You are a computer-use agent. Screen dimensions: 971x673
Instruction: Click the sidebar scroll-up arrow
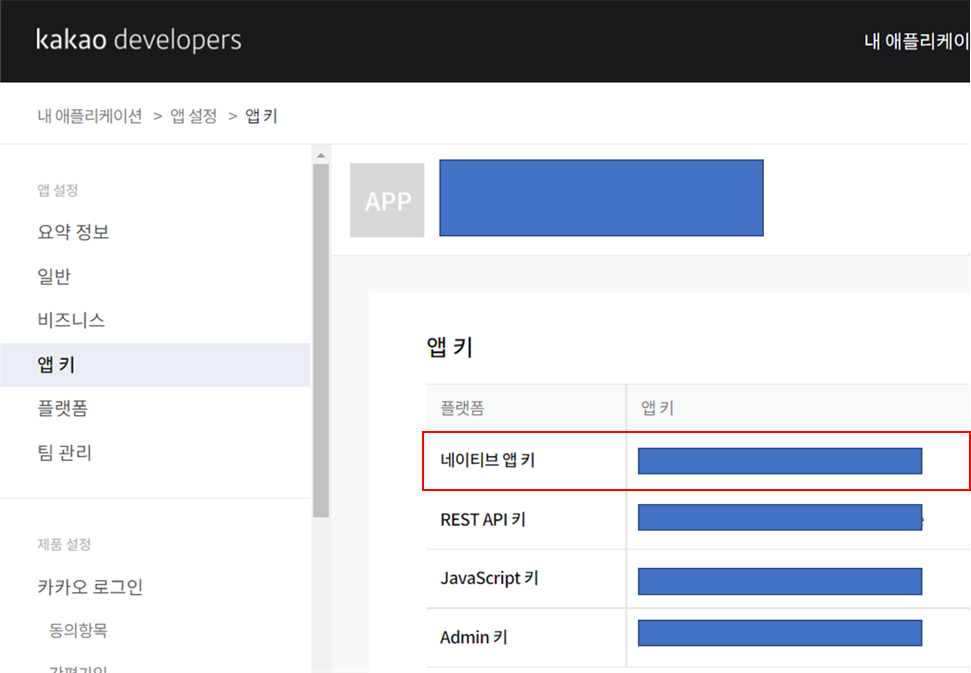coord(321,155)
